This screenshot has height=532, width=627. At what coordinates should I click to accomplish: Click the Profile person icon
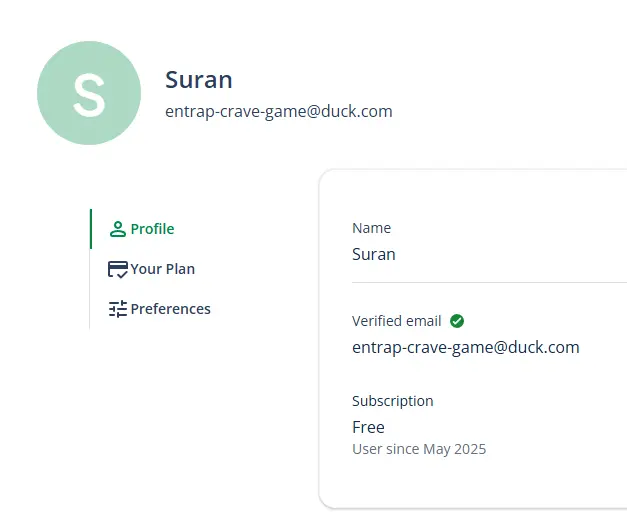118,229
